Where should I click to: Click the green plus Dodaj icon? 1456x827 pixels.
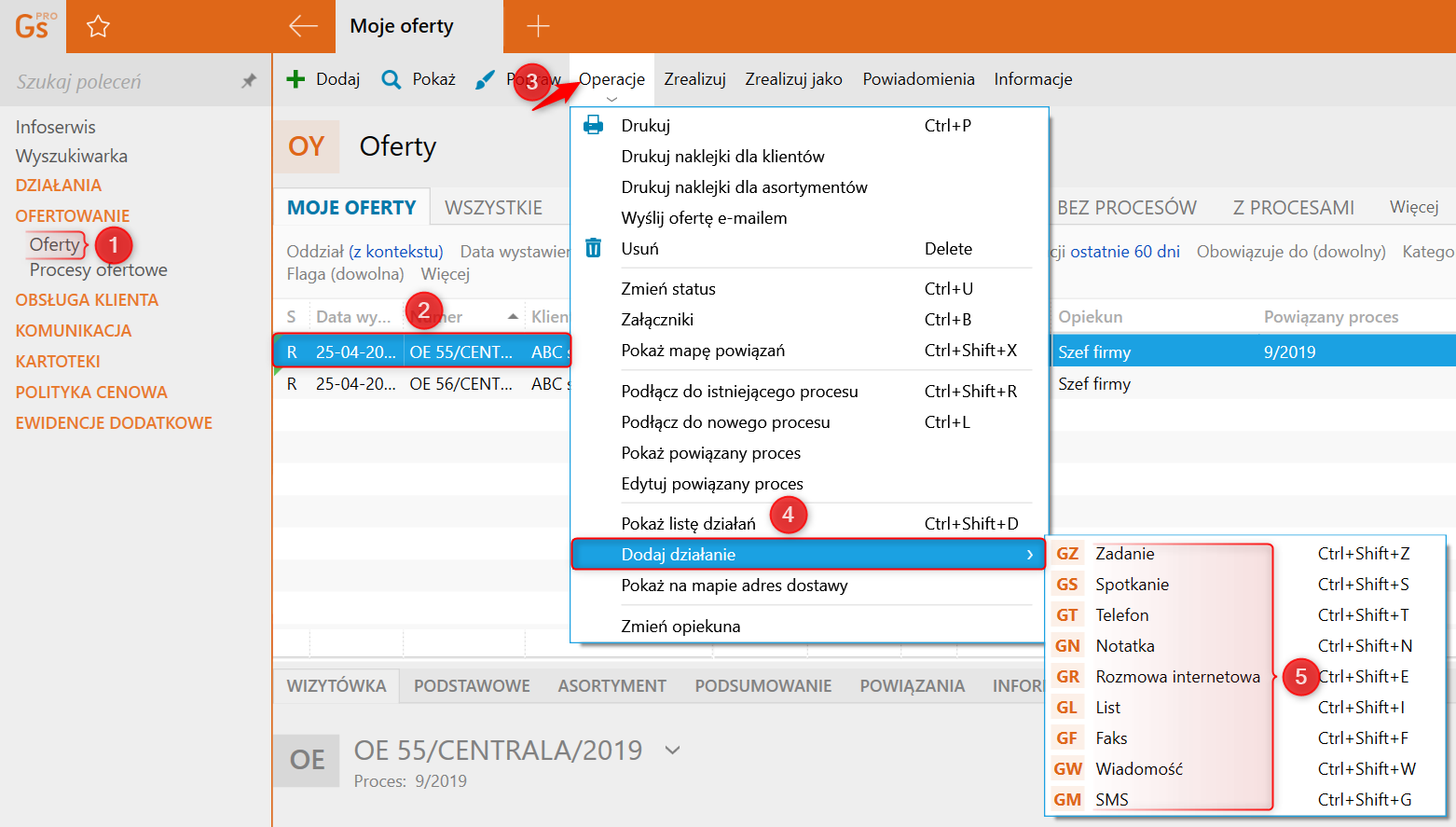(295, 79)
